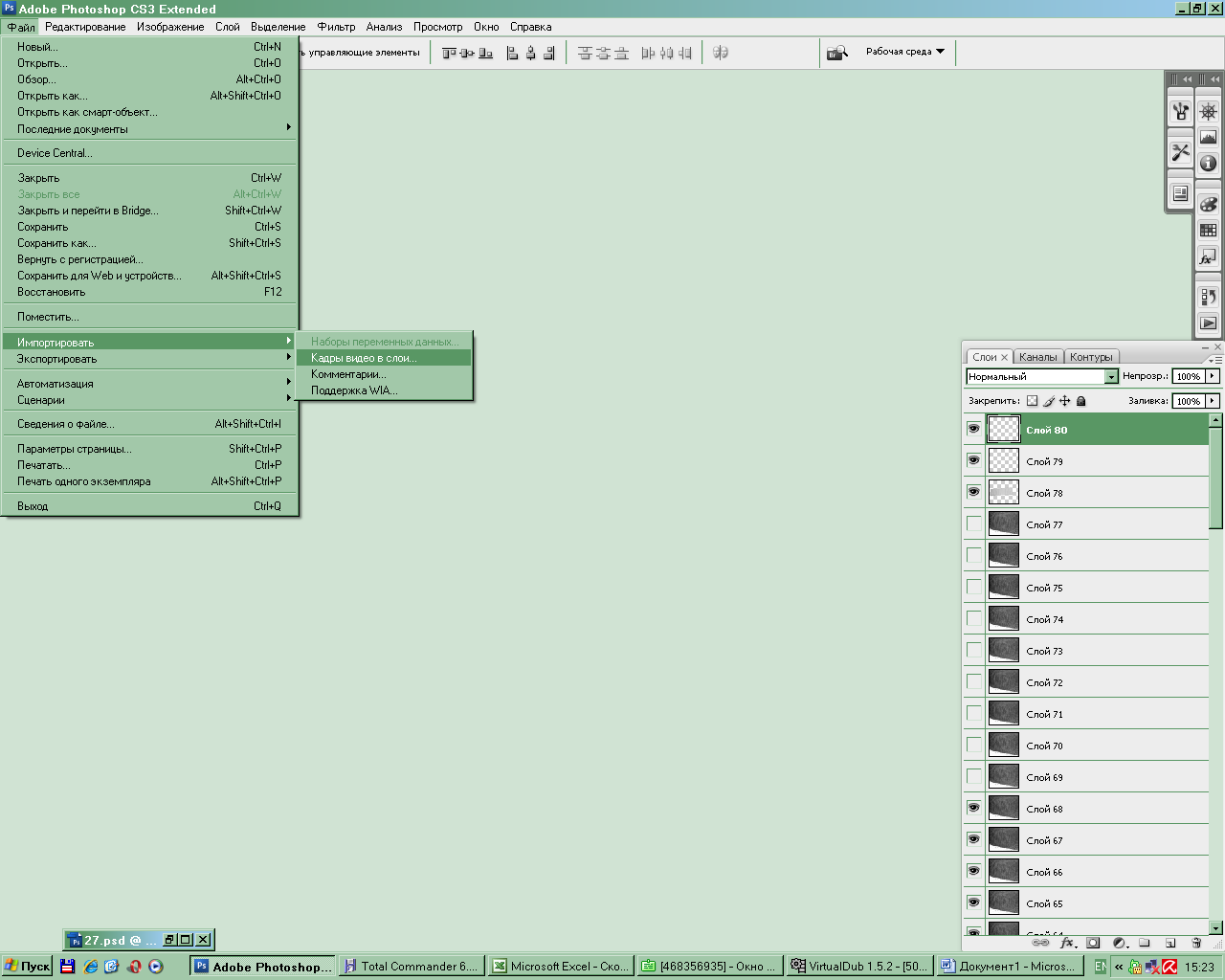Expand Последние документы submenu
Screen dimensions: 1225x980
coord(151,128)
